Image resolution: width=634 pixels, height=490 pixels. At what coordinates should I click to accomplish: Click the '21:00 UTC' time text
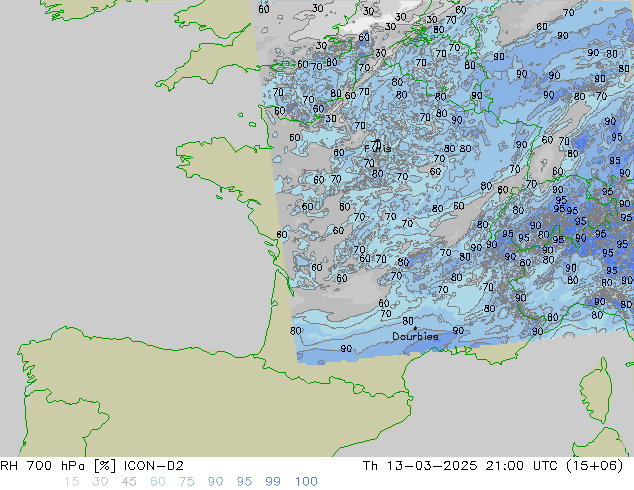524,466
